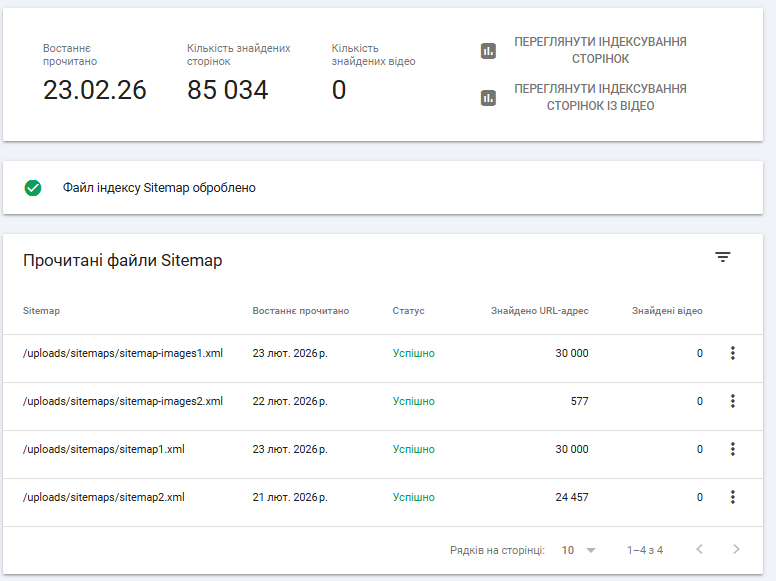The height and width of the screenshot is (581, 776).
Task: Click bar chart icon beside 'Переглянути індексування сторінок'
Action: (488, 51)
